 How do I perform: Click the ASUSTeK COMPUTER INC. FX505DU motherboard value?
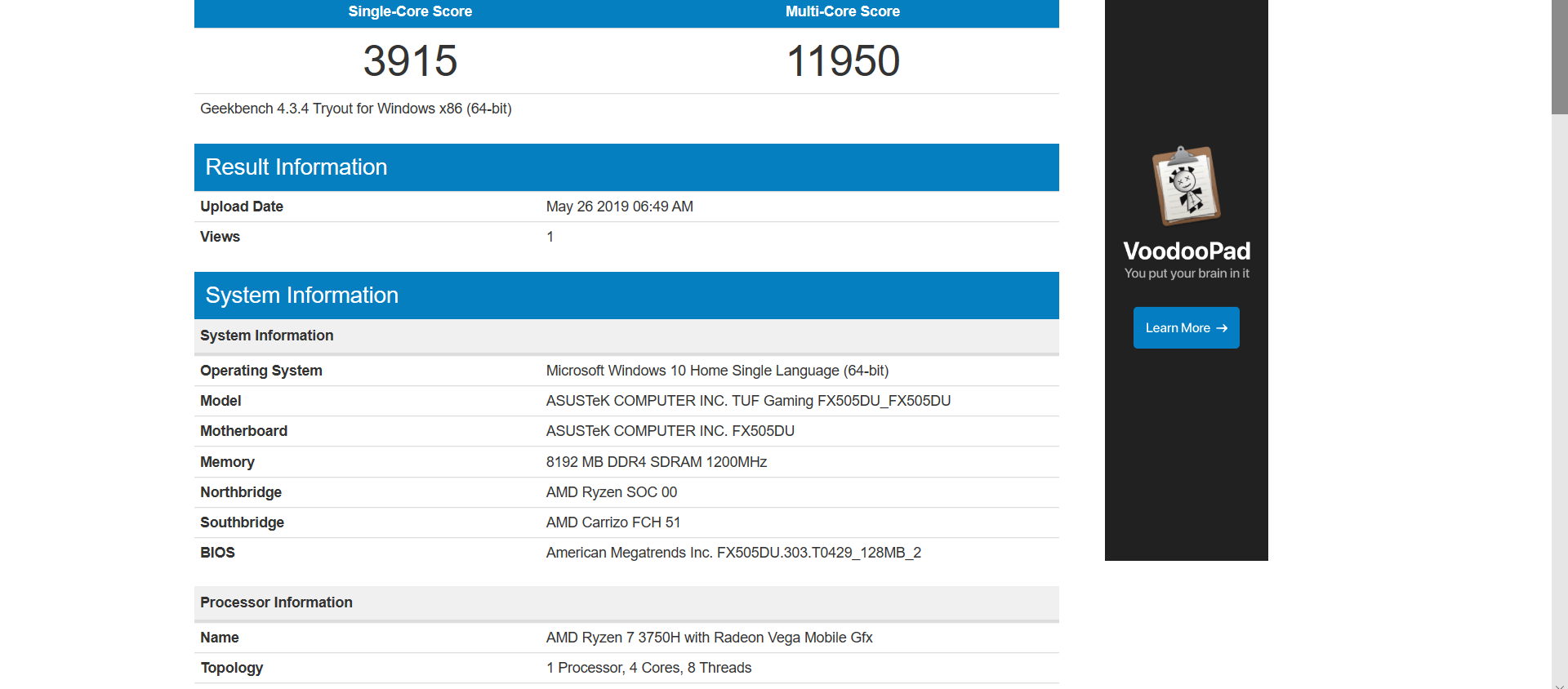(670, 431)
